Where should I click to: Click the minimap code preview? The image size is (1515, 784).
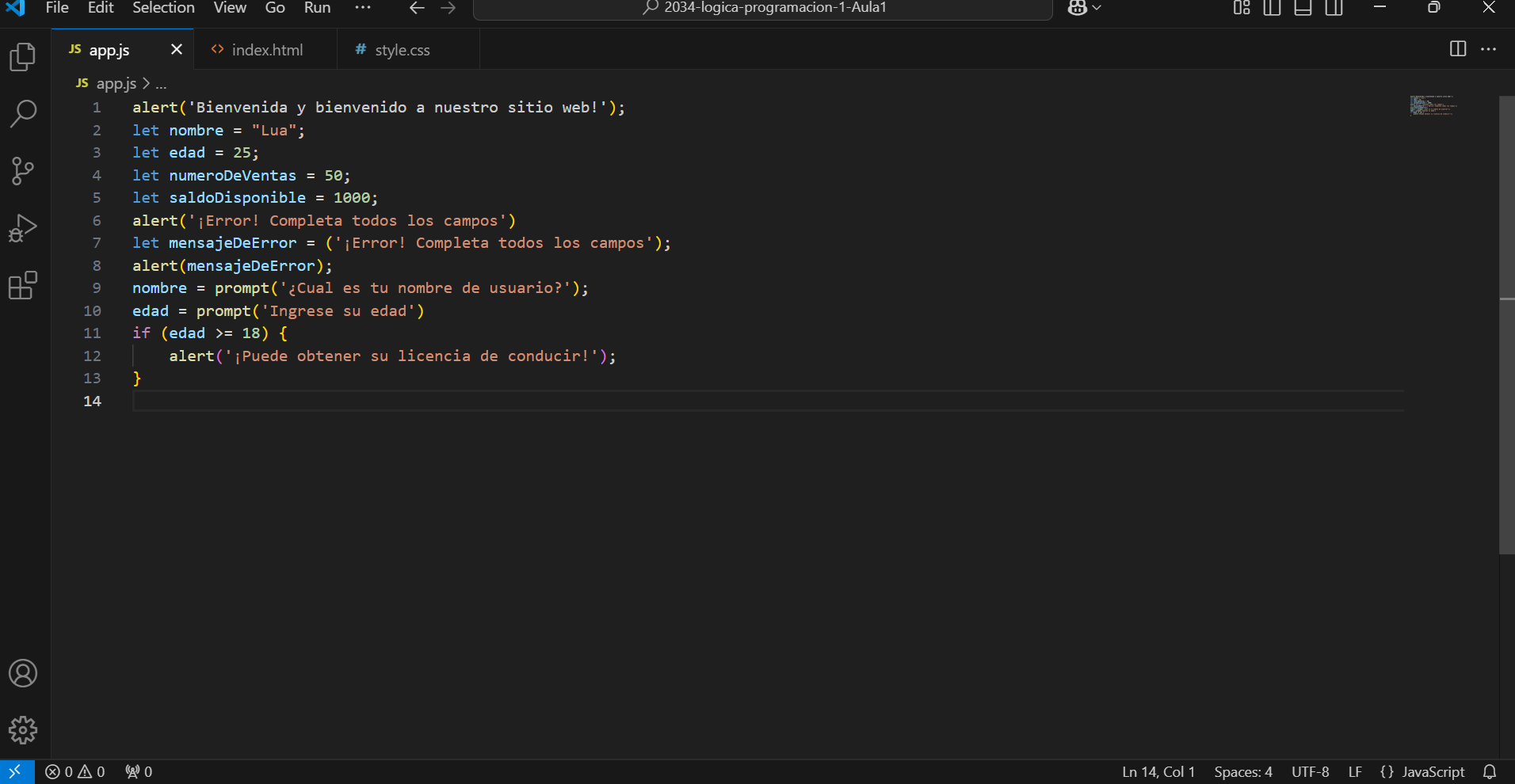pos(1433,105)
